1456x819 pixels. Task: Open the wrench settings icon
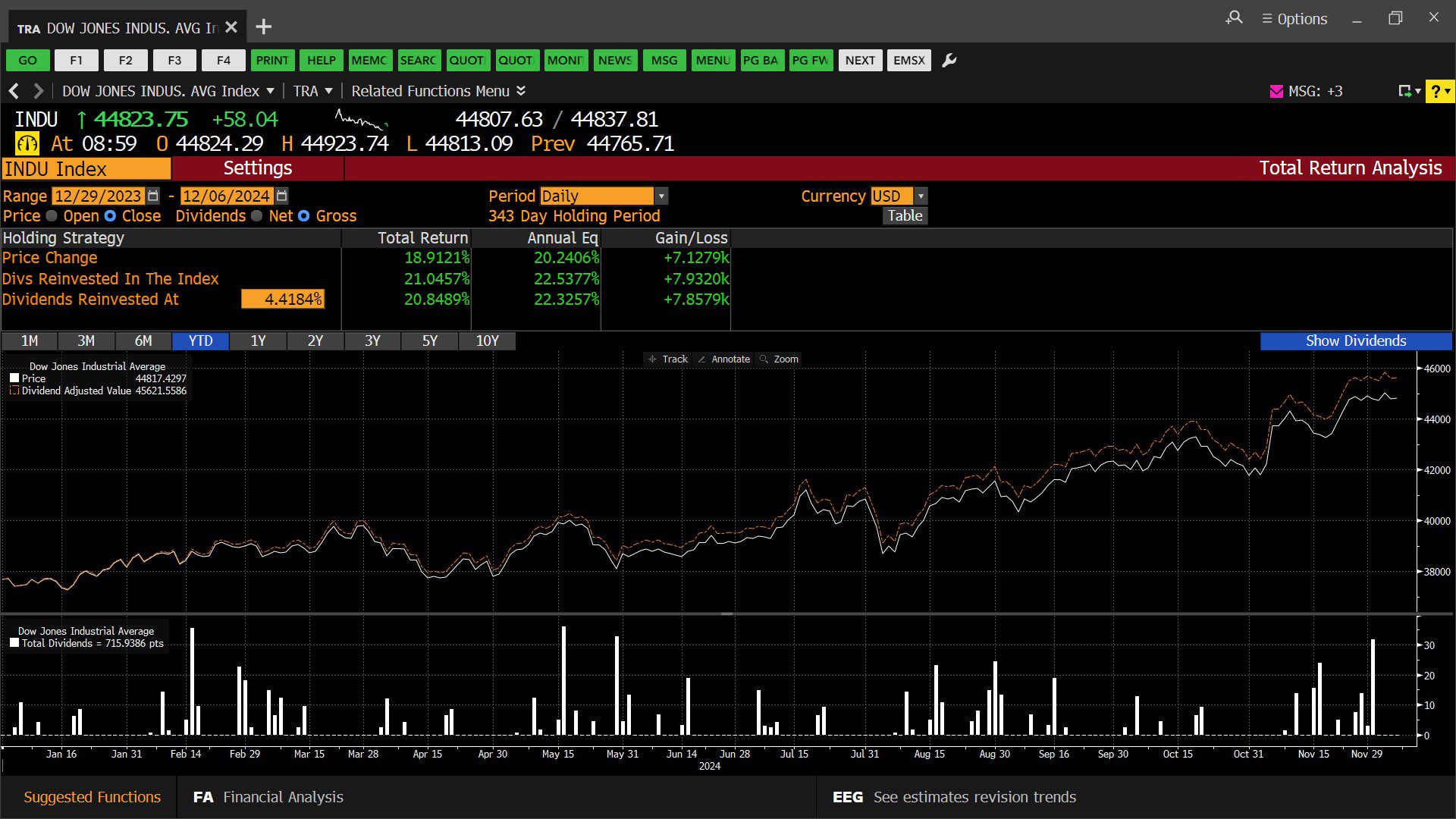949,61
